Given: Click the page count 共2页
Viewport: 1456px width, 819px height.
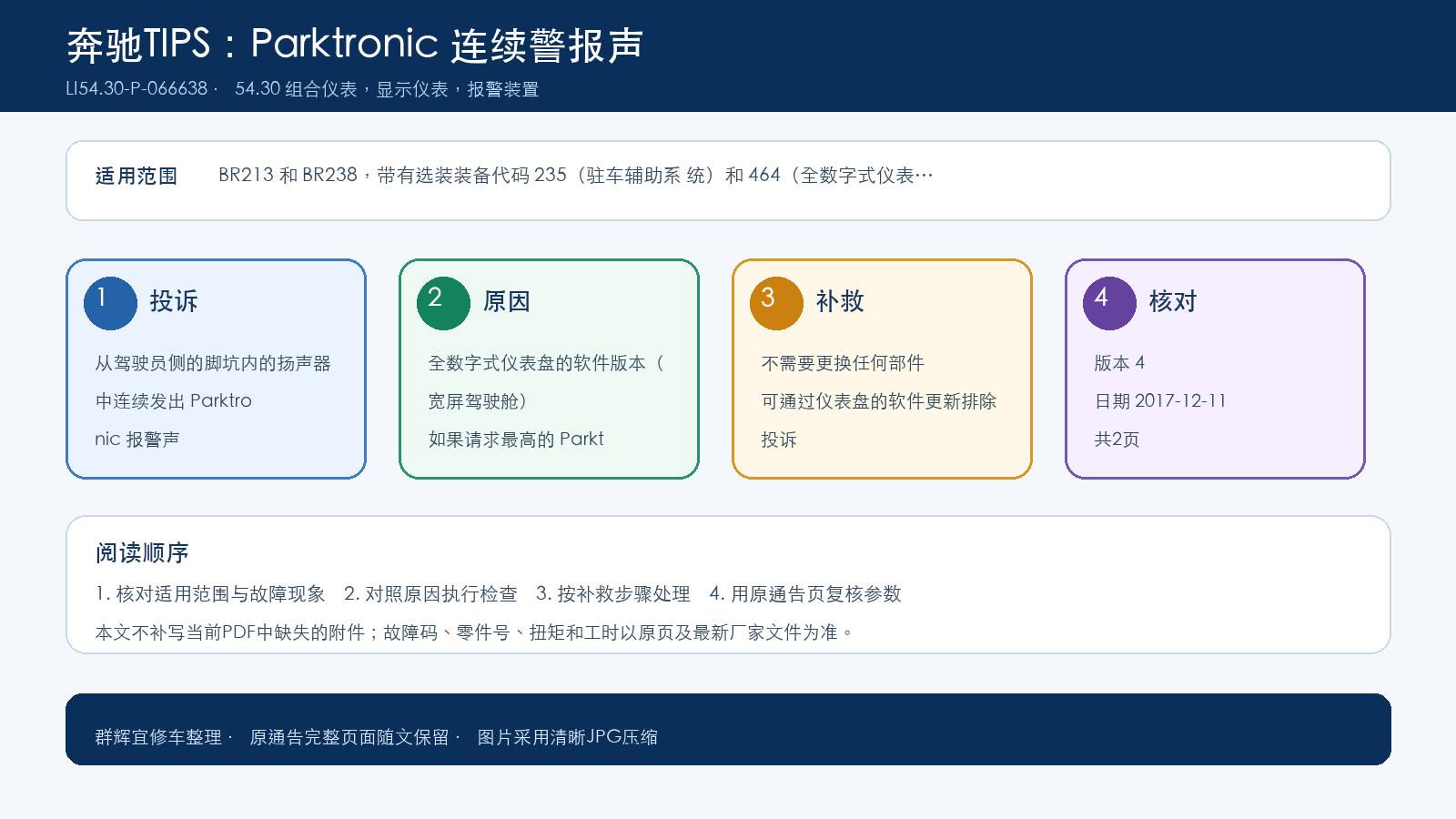Looking at the screenshot, I should point(1117,440).
